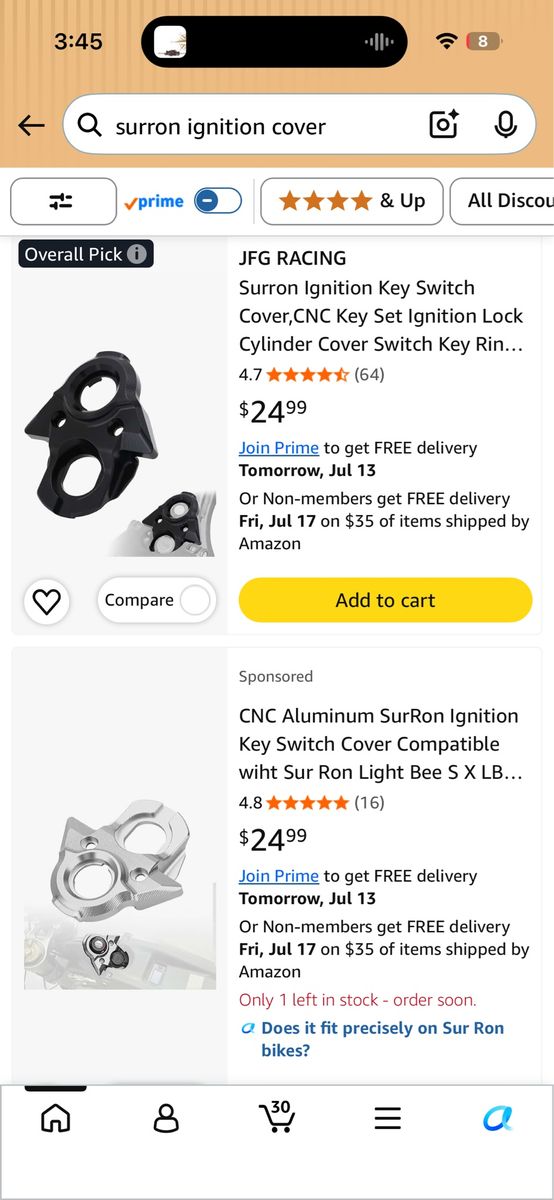The height and width of the screenshot is (1200, 554).
Task: Tap the back arrow
Action: 32,125
